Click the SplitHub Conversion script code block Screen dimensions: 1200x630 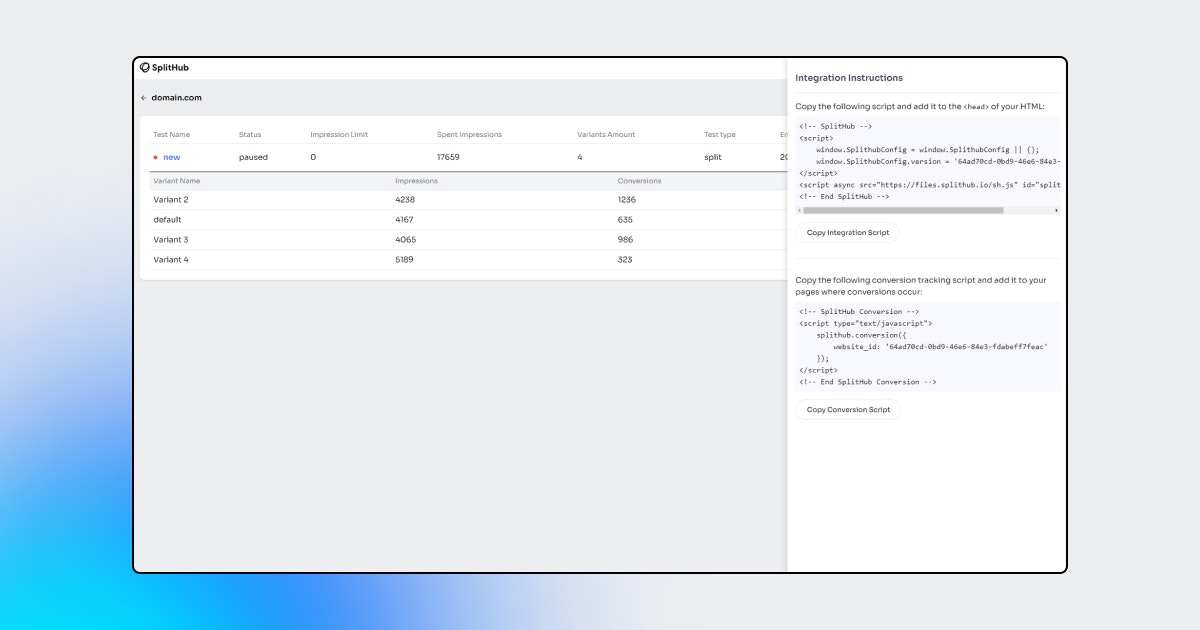[x=928, y=346]
